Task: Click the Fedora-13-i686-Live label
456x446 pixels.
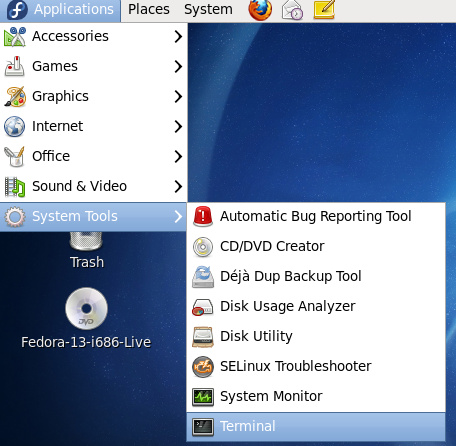Action: click(x=86, y=342)
